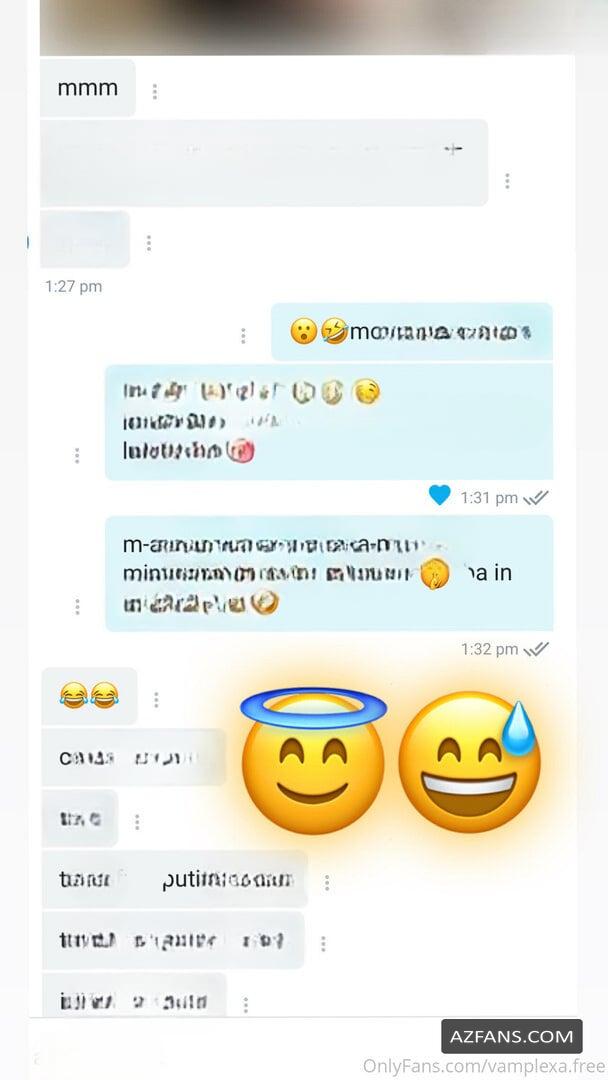Open options dots beside the message containing "puti"
Viewport: 608px width, 1080px height.
326,882
